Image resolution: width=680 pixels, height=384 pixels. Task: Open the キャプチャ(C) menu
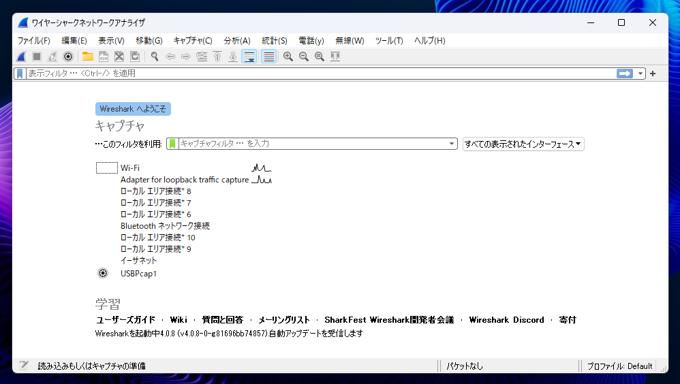click(193, 41)
